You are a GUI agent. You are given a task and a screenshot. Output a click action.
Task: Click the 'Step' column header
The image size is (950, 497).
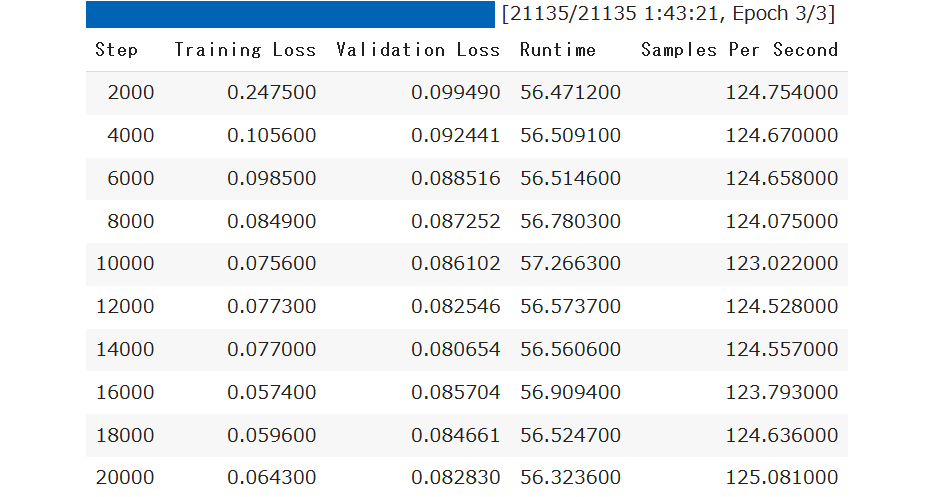click(x=116, y=50)
